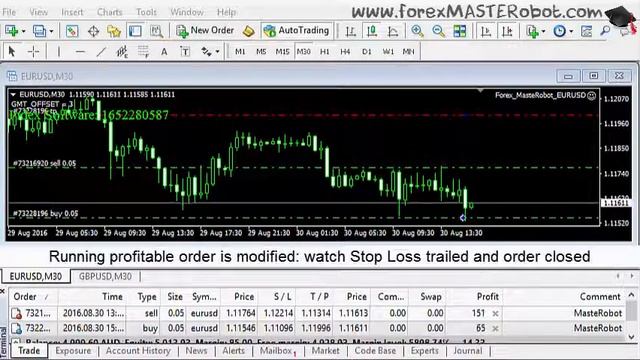
Task: Zoom out the chart
Action: (x=438, y=31)
